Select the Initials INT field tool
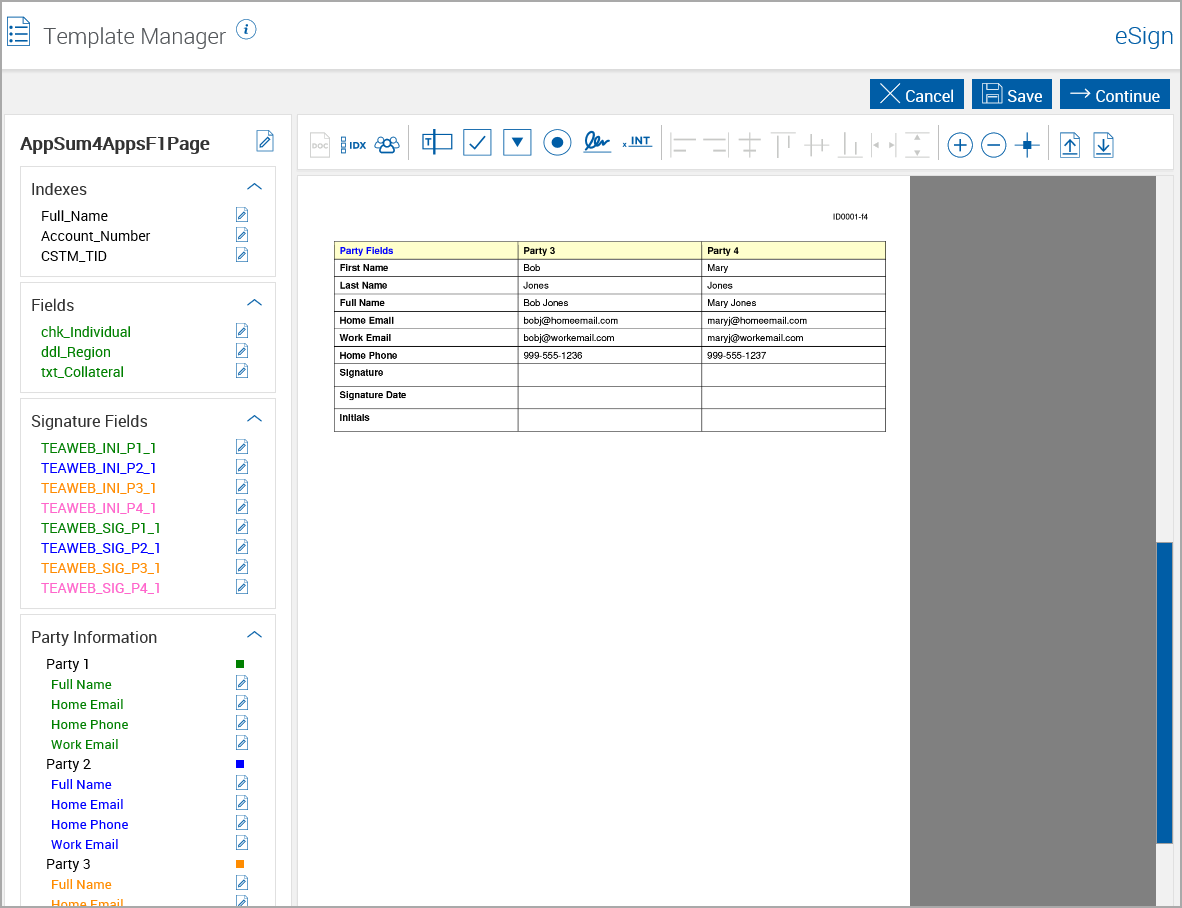The image size is (1182, 908). (x=637, y=141)
